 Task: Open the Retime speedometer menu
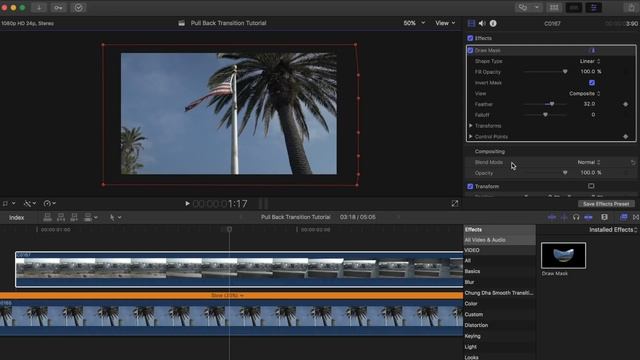pyautogui.click(x=49, y=203)
